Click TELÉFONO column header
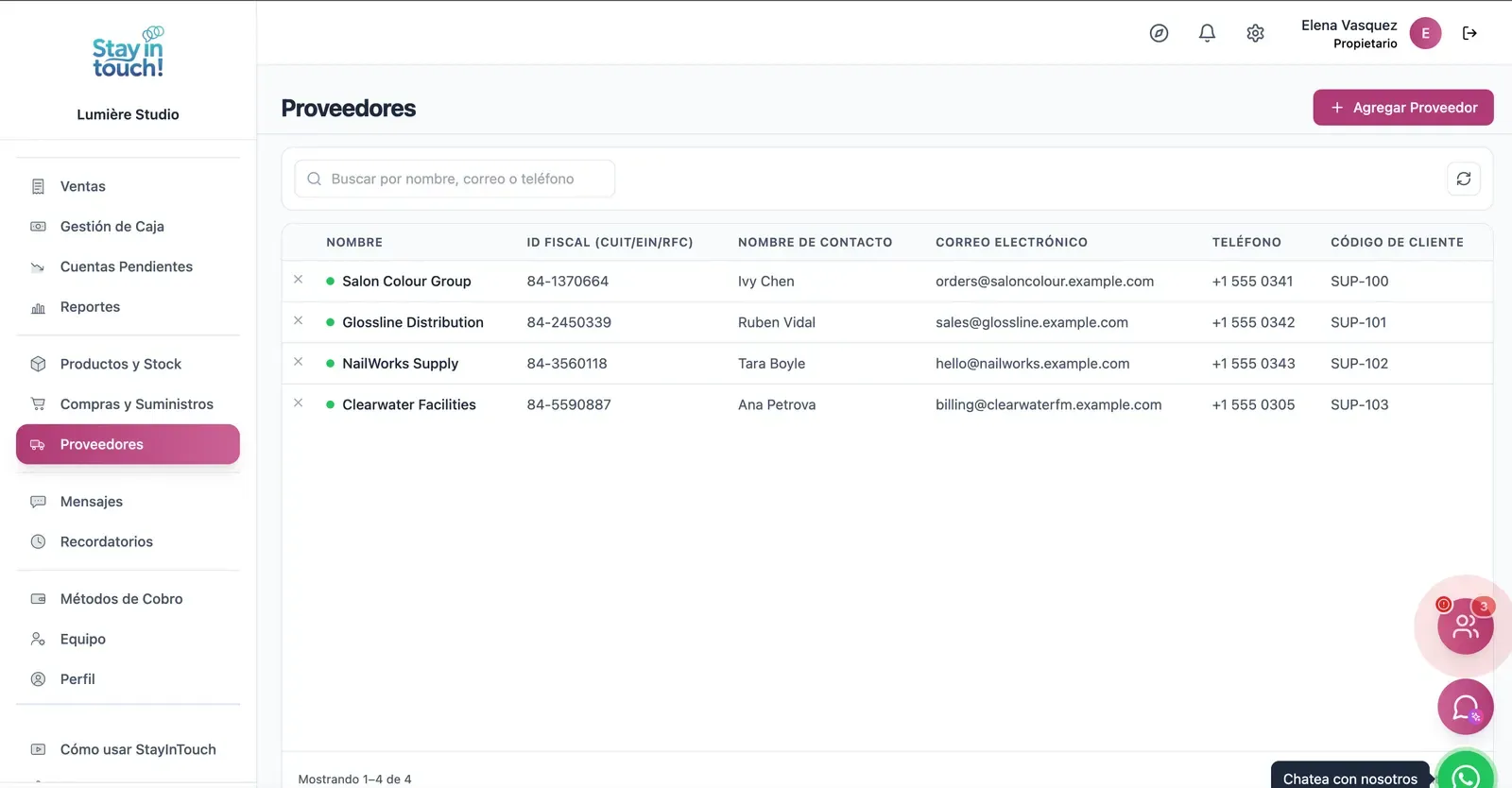 (1246, 242)
